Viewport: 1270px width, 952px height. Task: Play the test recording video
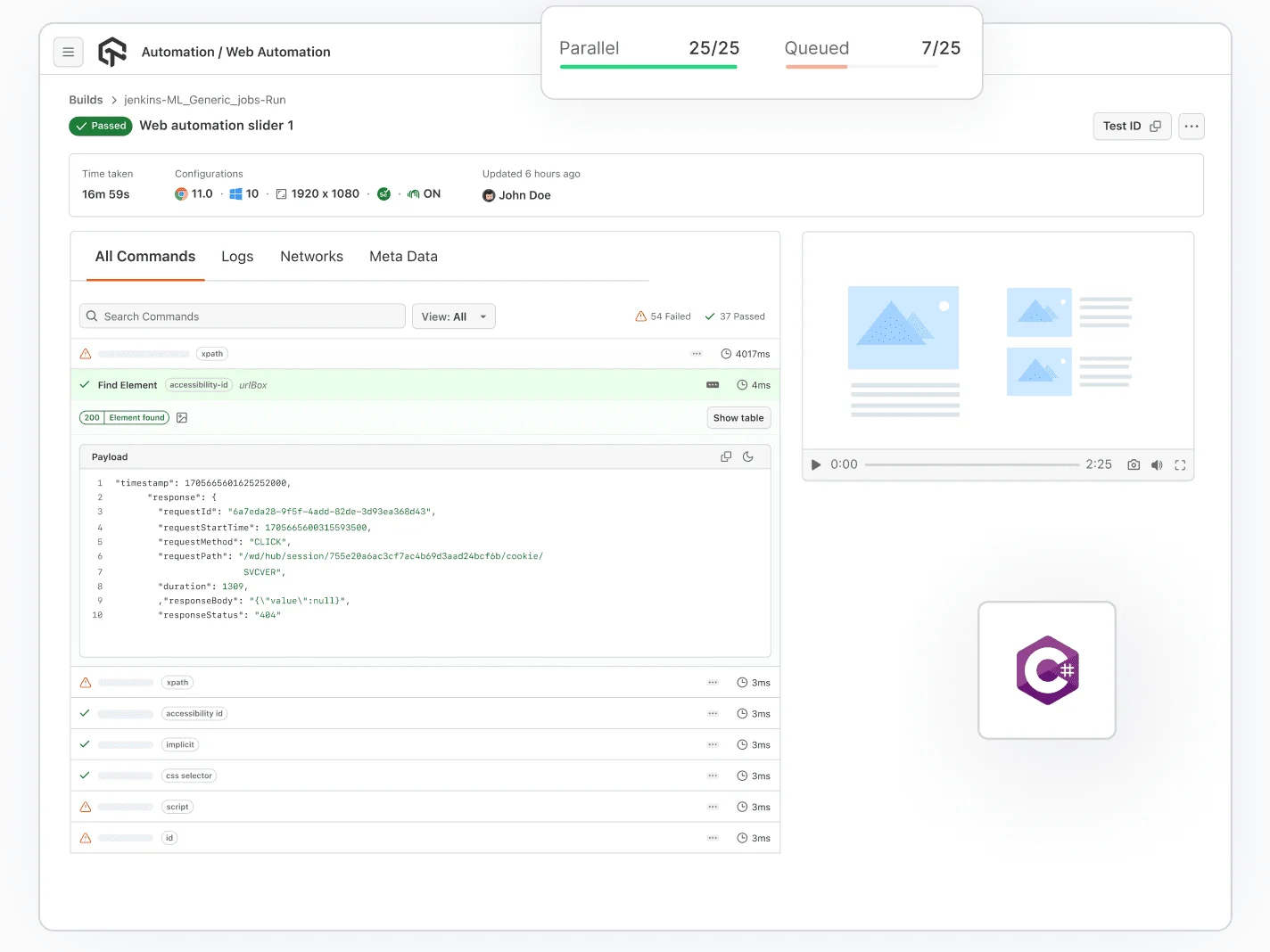pyautogui.click(x=815, y=465)
